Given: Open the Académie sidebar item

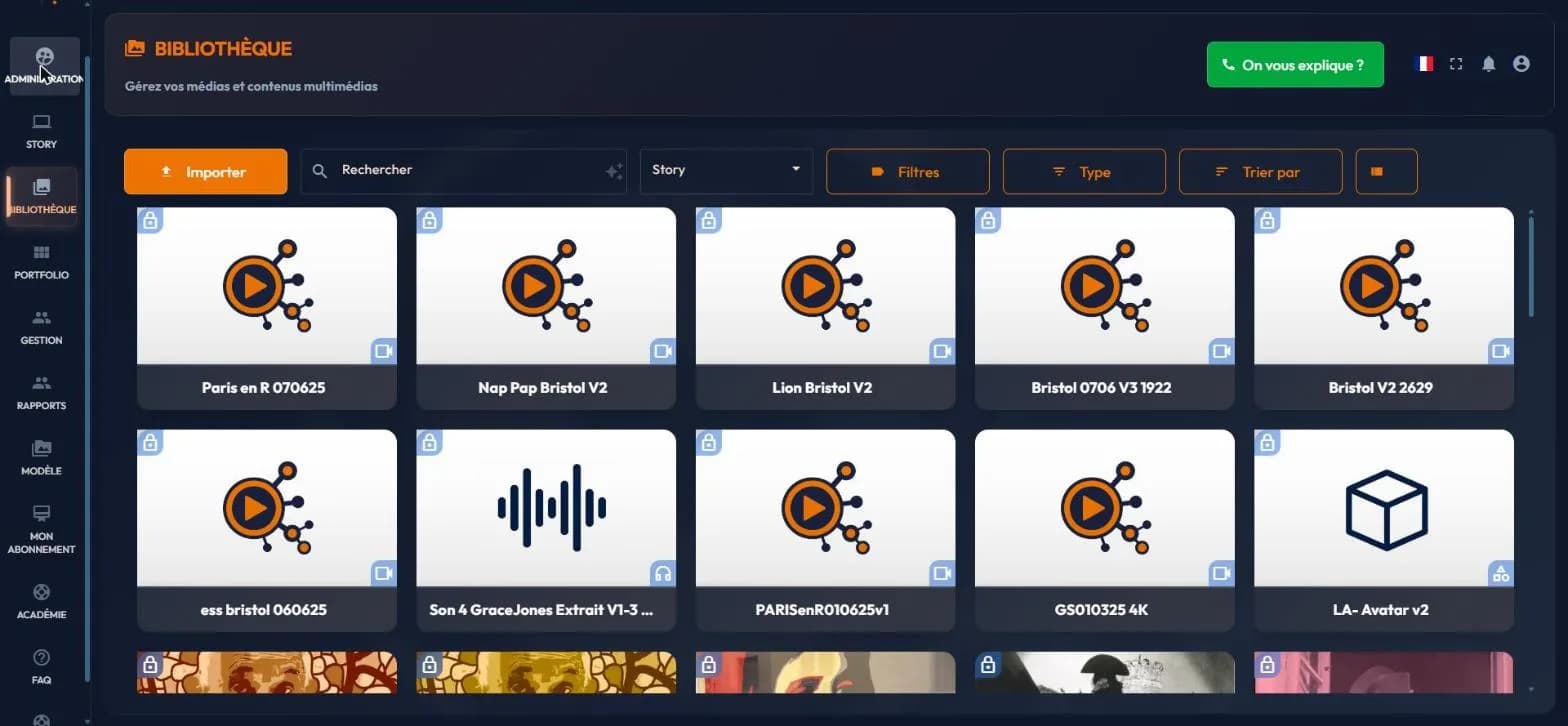Looking at the screenshot, I should coord(42,602).
